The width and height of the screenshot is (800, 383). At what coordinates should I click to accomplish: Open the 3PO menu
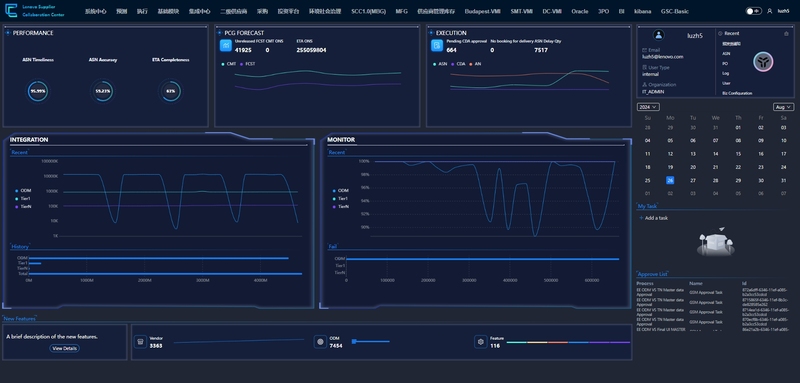(x=604, y=11)
